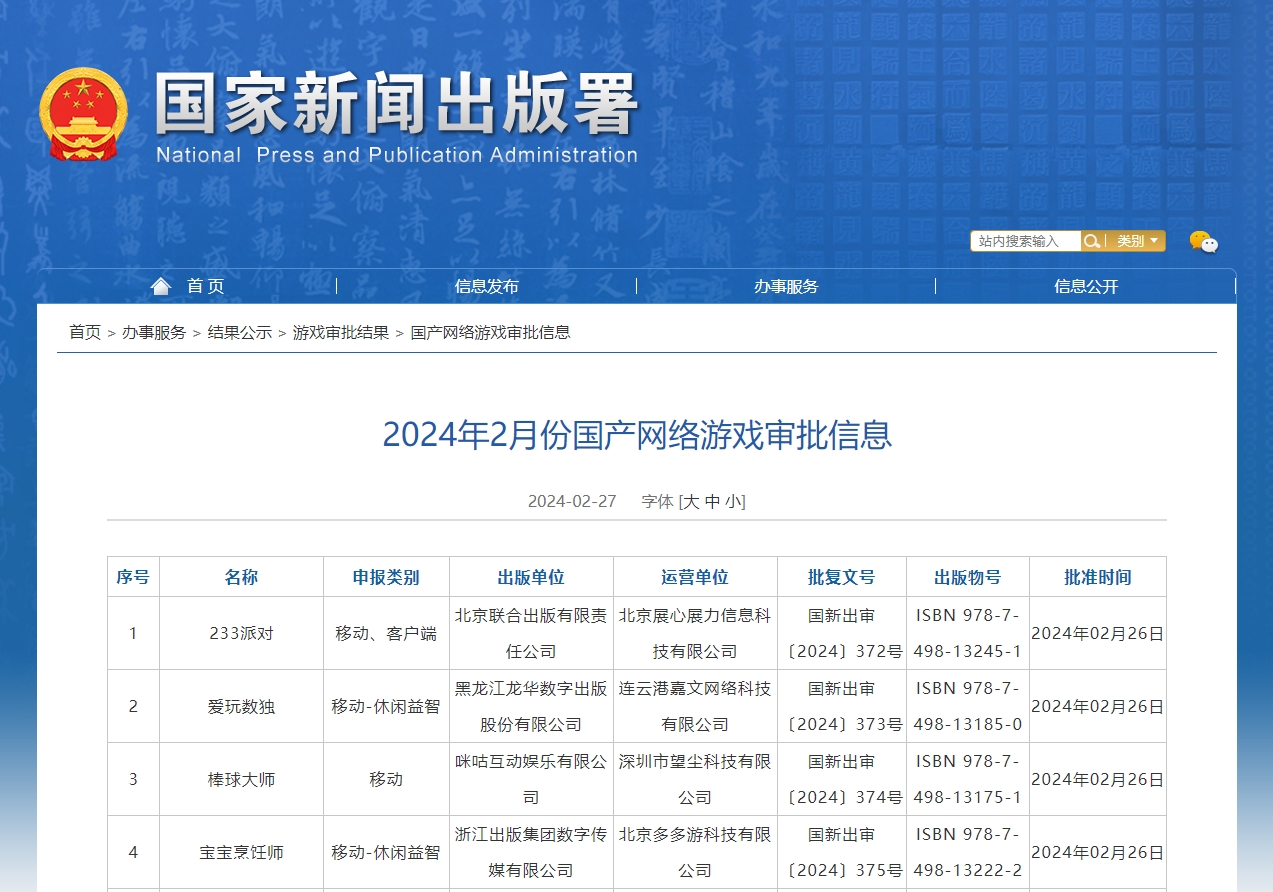Click approval number 国新出审〔2024〕375号
The image size is (1273, 892).
click(842, 853)
